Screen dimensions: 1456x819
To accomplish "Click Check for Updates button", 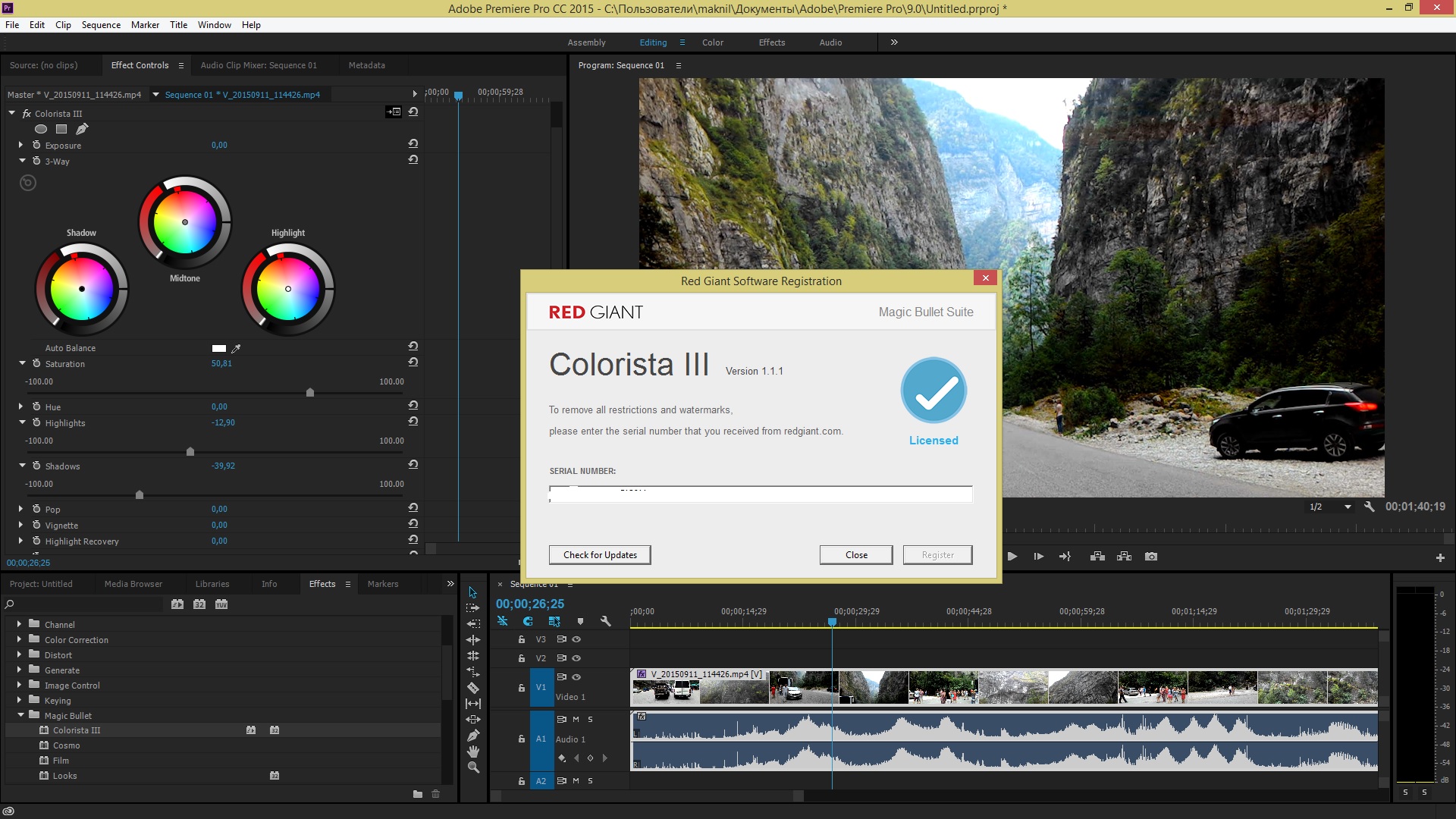I will point(599,555).
